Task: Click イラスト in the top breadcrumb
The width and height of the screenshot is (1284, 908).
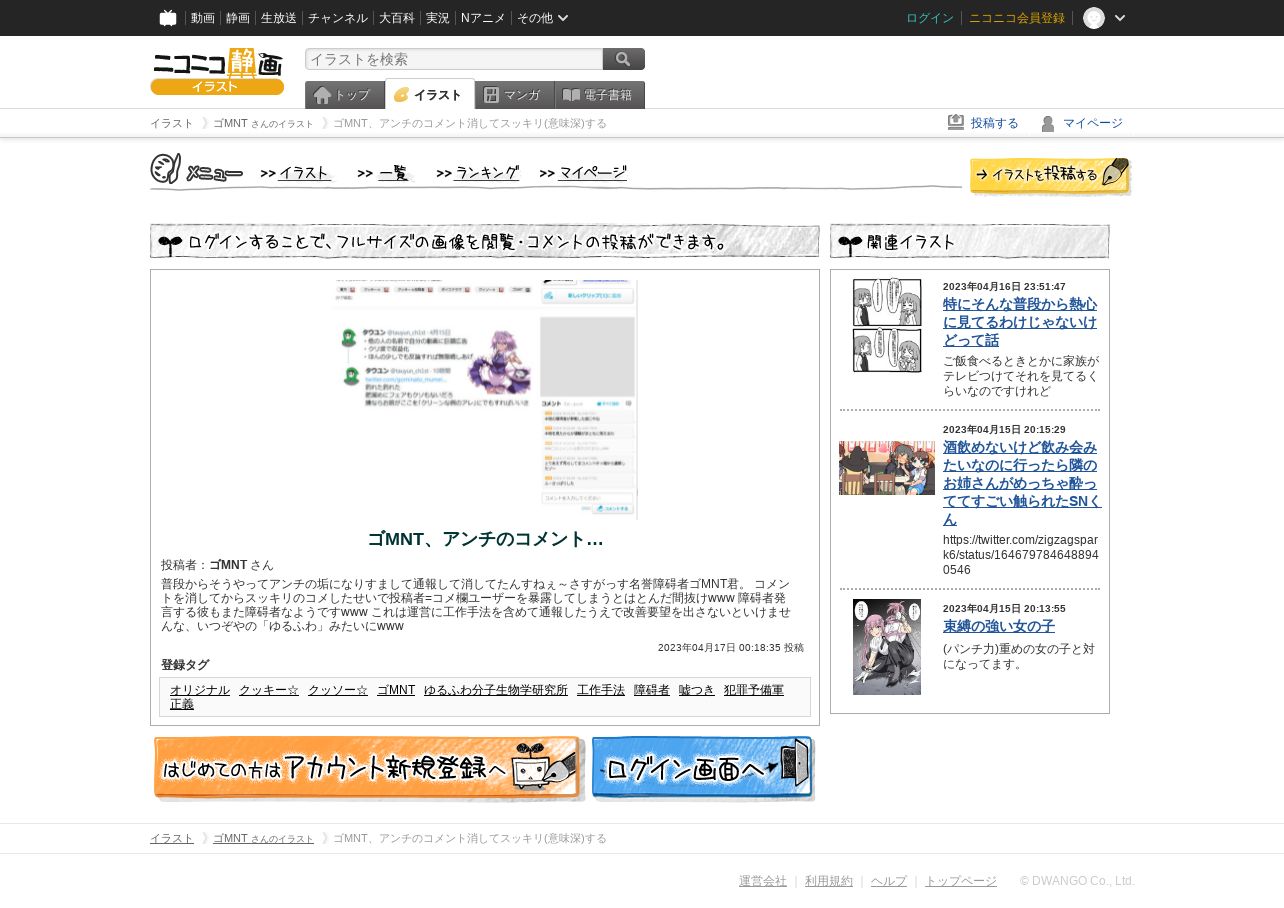Action: click(x=172, y=123)
